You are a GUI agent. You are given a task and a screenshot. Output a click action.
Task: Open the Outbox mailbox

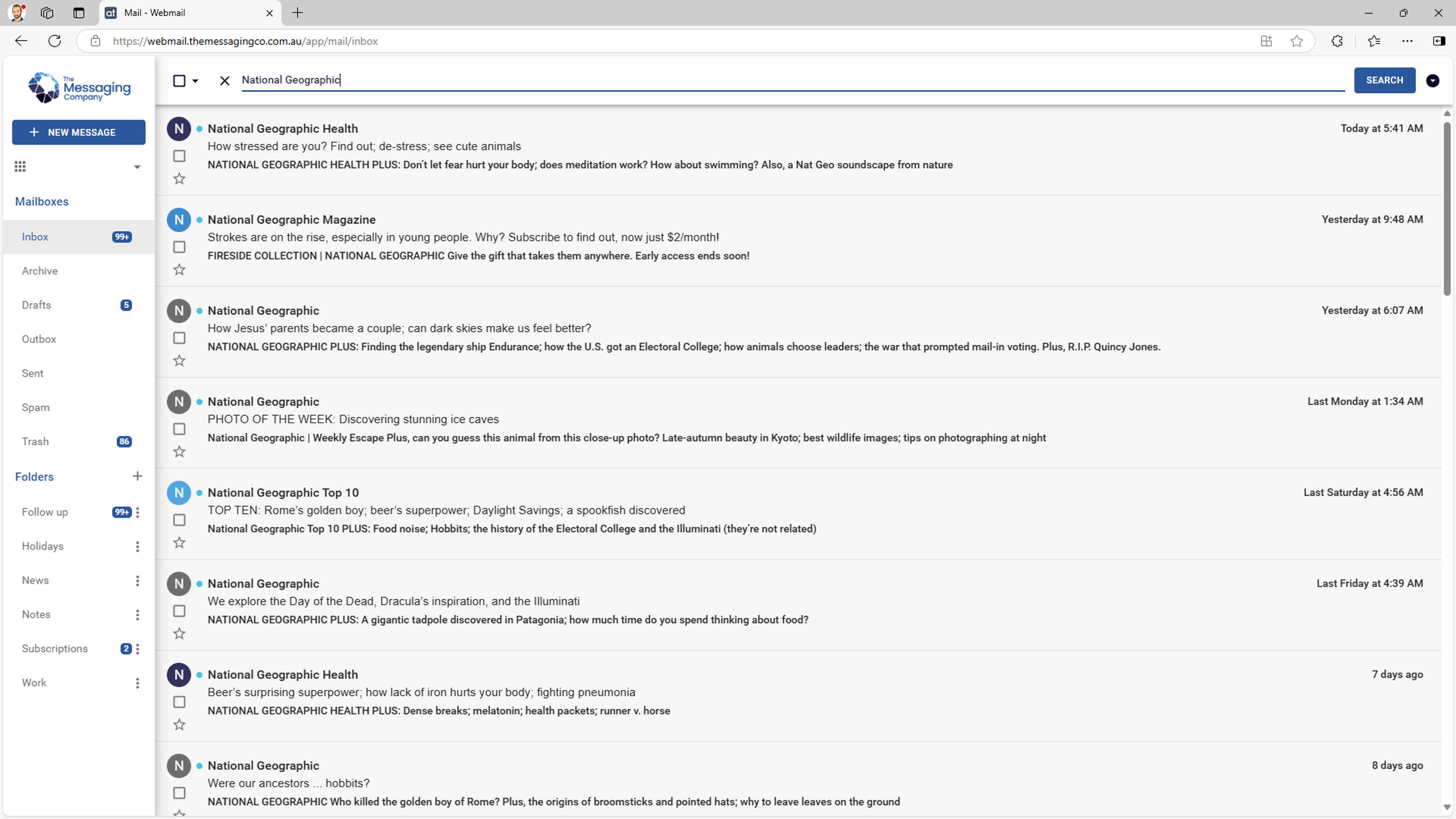pyautogui.click(x=78, y=339)
